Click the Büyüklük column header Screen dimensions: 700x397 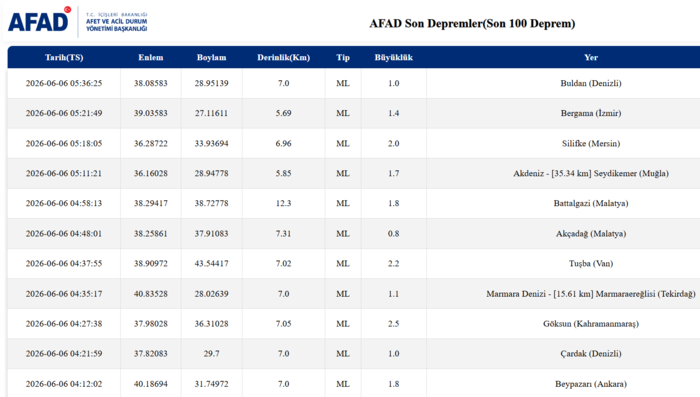[x=393, y=57]
